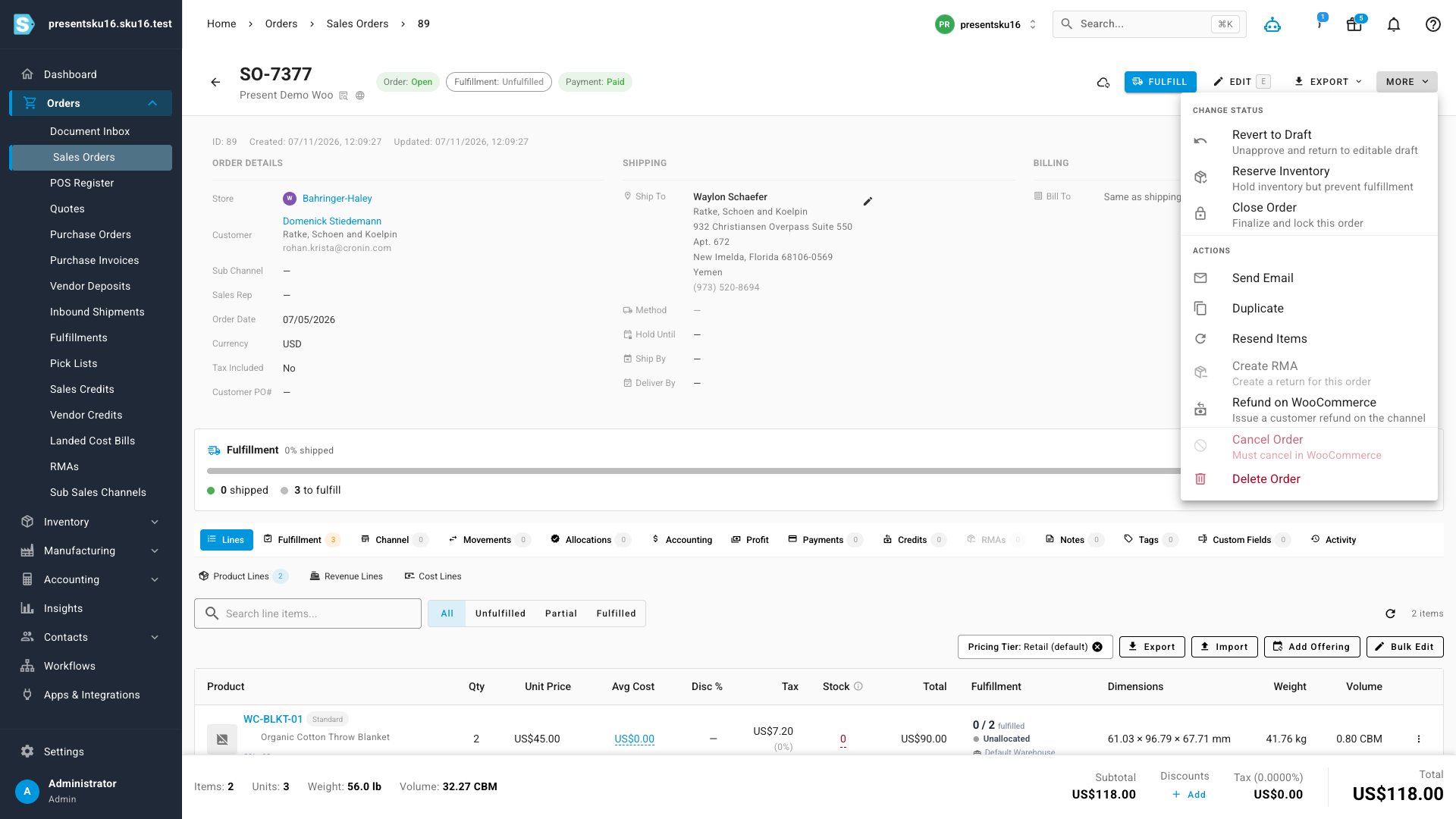
Task: Filter lines by Partial
Action: pyautogui.click(x=561, y=613)
